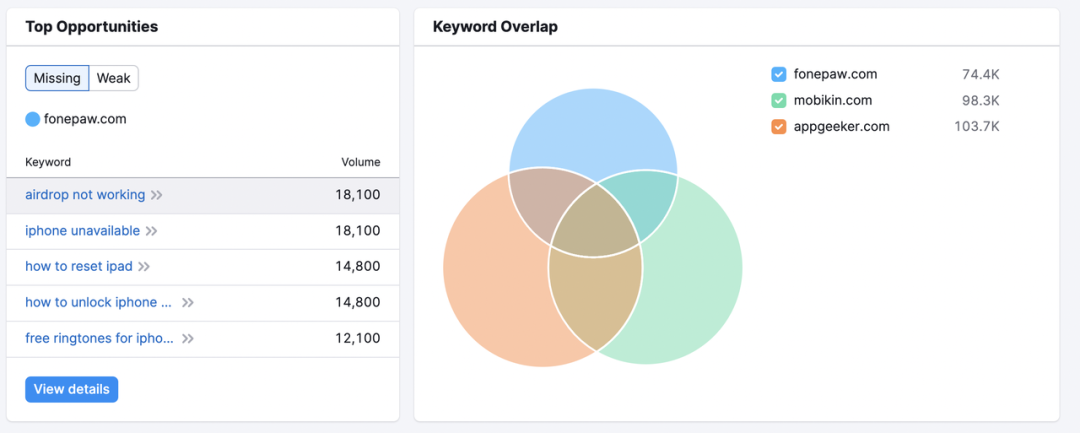Sort by the Volume column header
The width and height of the screenshot is (1080, 433).
click(x=360, y=162)
